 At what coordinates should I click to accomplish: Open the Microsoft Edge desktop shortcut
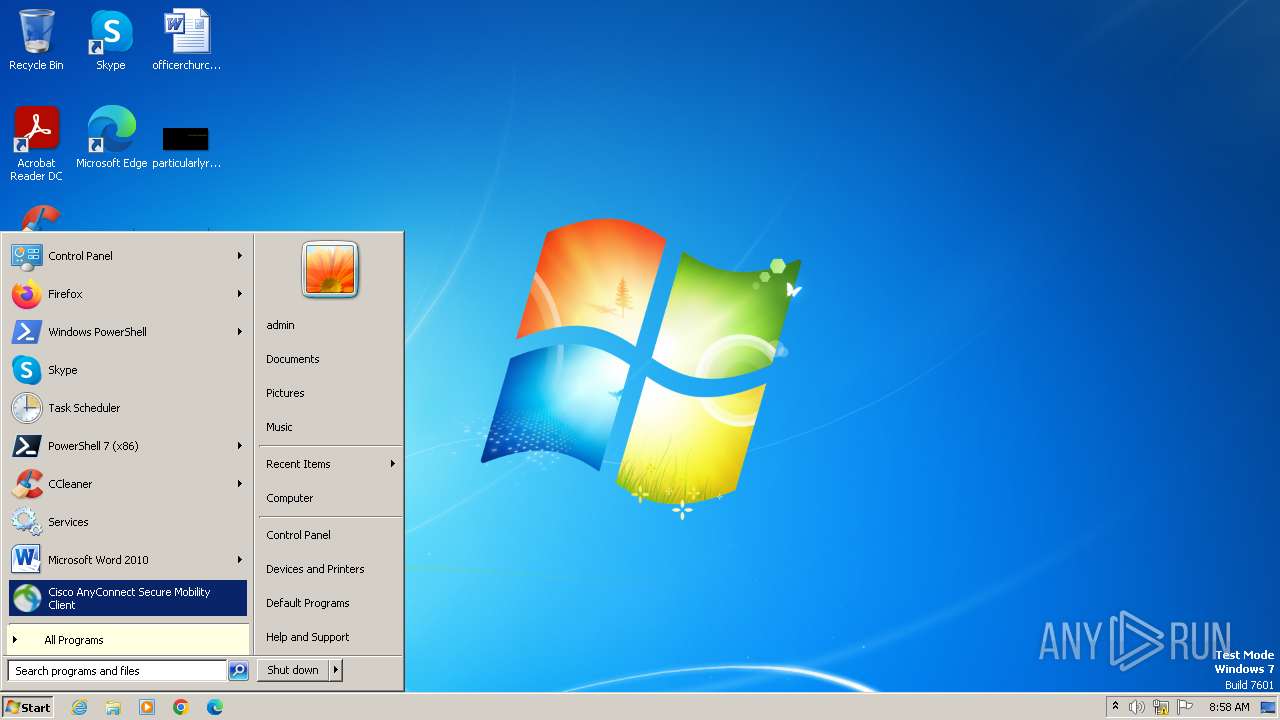pyautogui.click(x=111, y=137)
